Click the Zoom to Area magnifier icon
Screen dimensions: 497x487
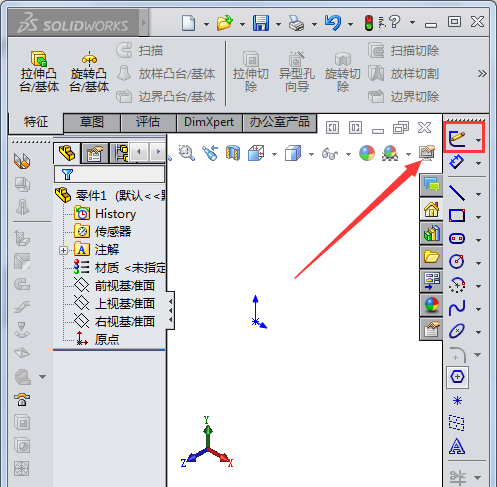point(187,153)
